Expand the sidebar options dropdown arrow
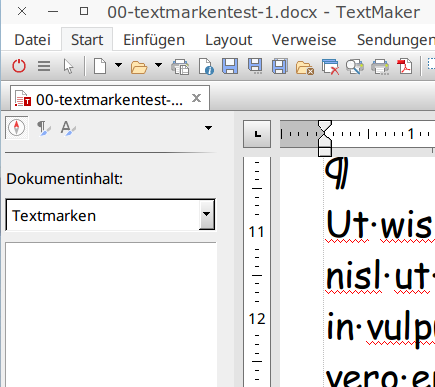 coord(208,128)
